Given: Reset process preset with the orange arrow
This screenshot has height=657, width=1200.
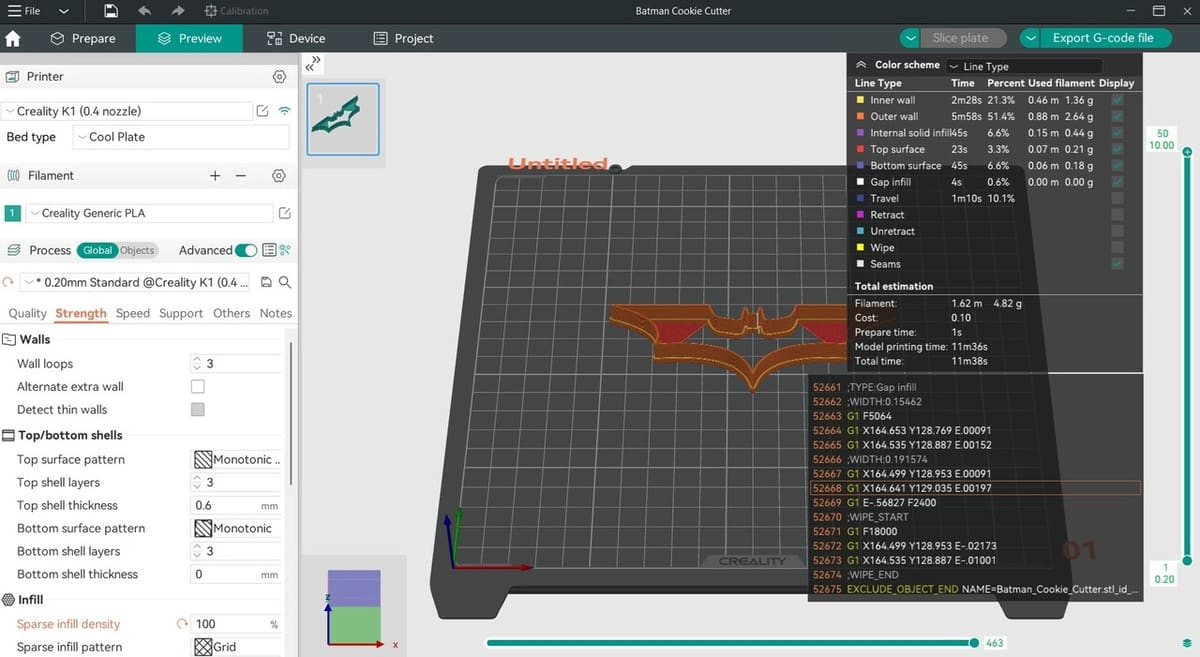Looking at the screenshot, I should coord(10,282).
